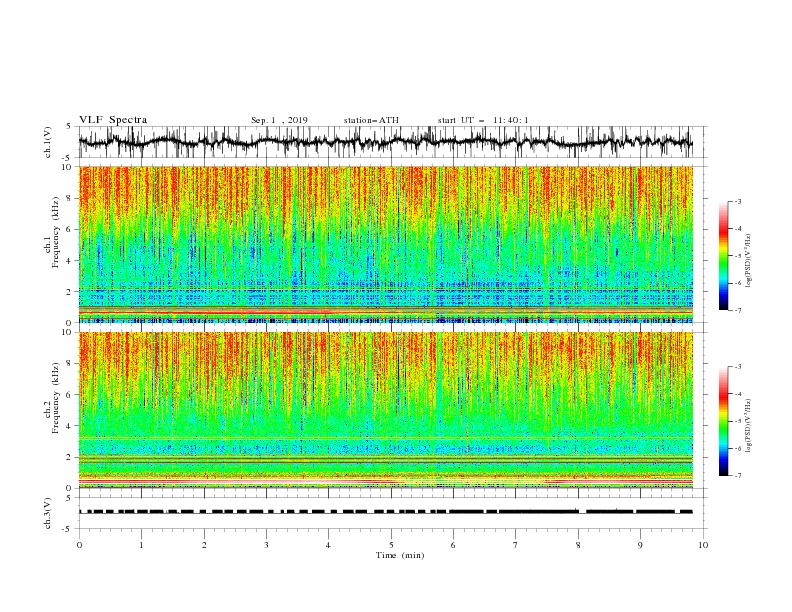Click the ch.2 frequency tick label "8"
This screenshot has width=792, height=612.
71,364
